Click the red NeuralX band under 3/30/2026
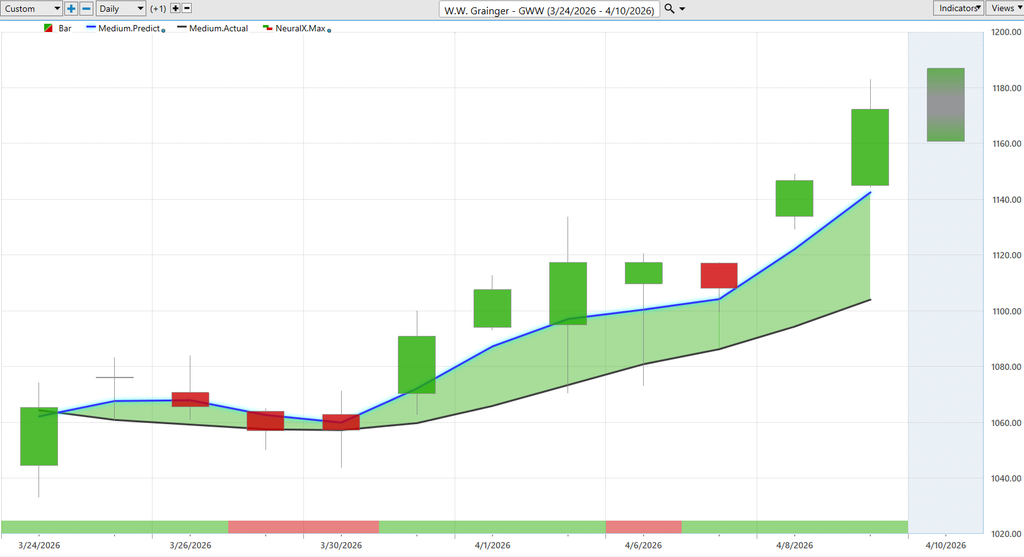Viewport: 1024px width, 557px height. [x=303, y=527]
